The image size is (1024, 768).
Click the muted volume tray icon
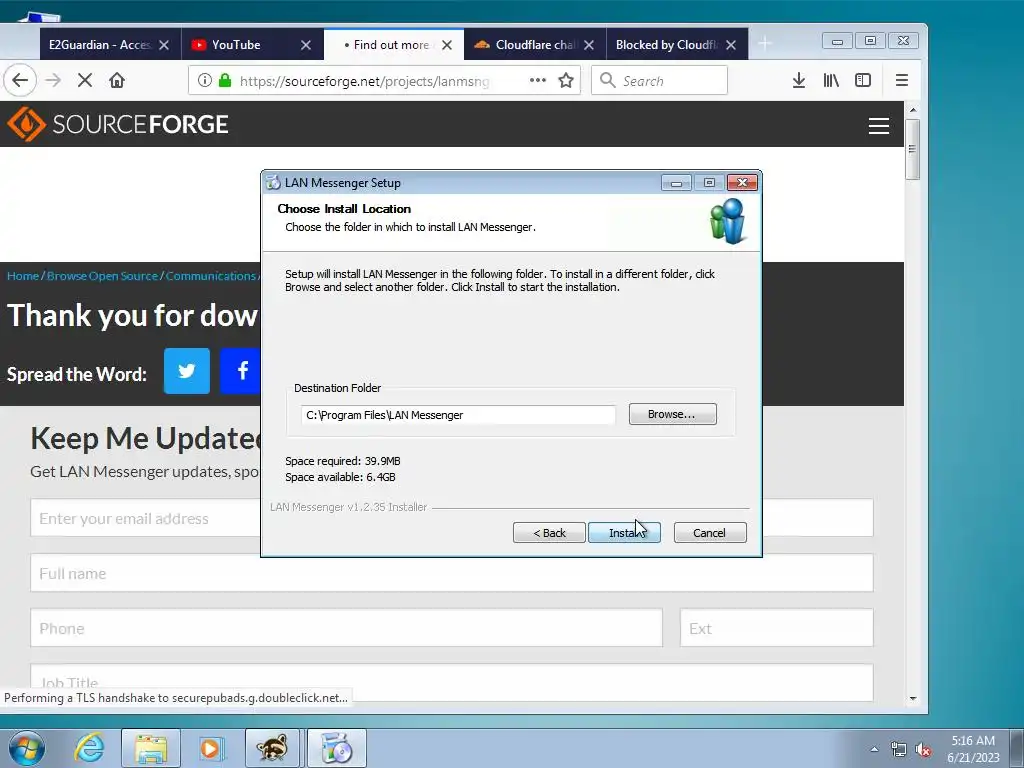[923, 750]
